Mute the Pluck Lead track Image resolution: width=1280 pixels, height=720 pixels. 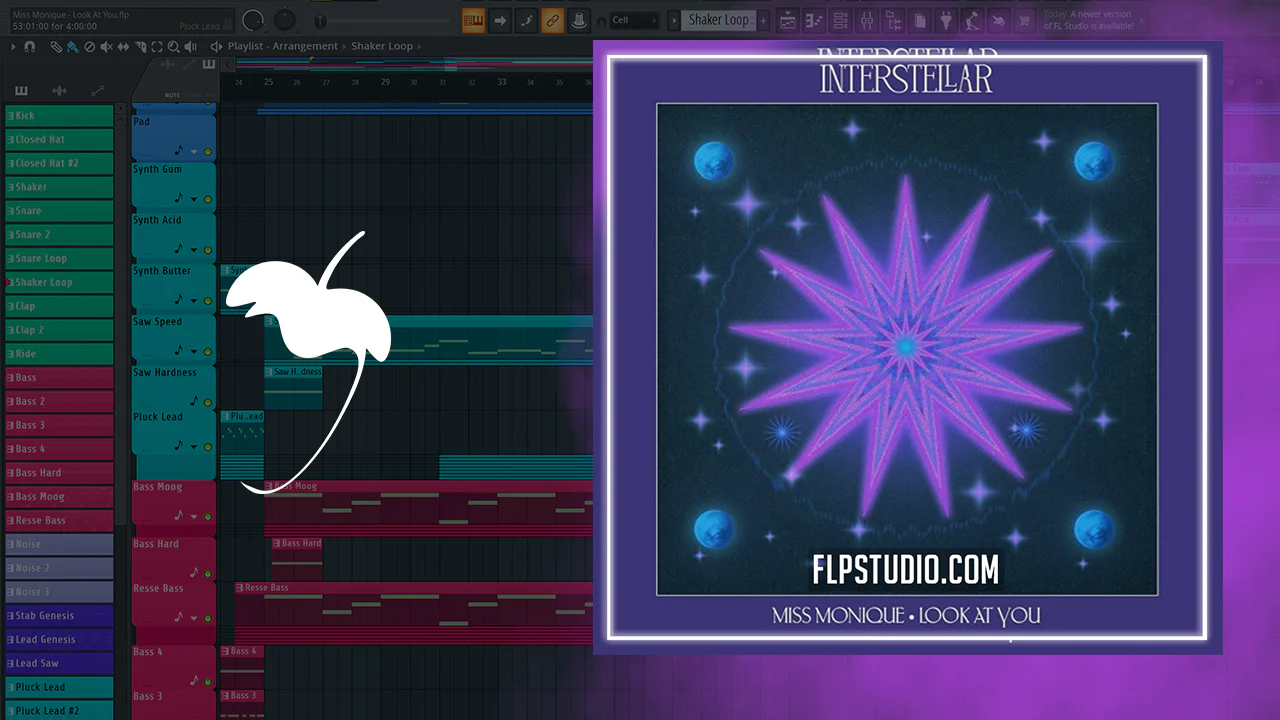click(208, 447)
